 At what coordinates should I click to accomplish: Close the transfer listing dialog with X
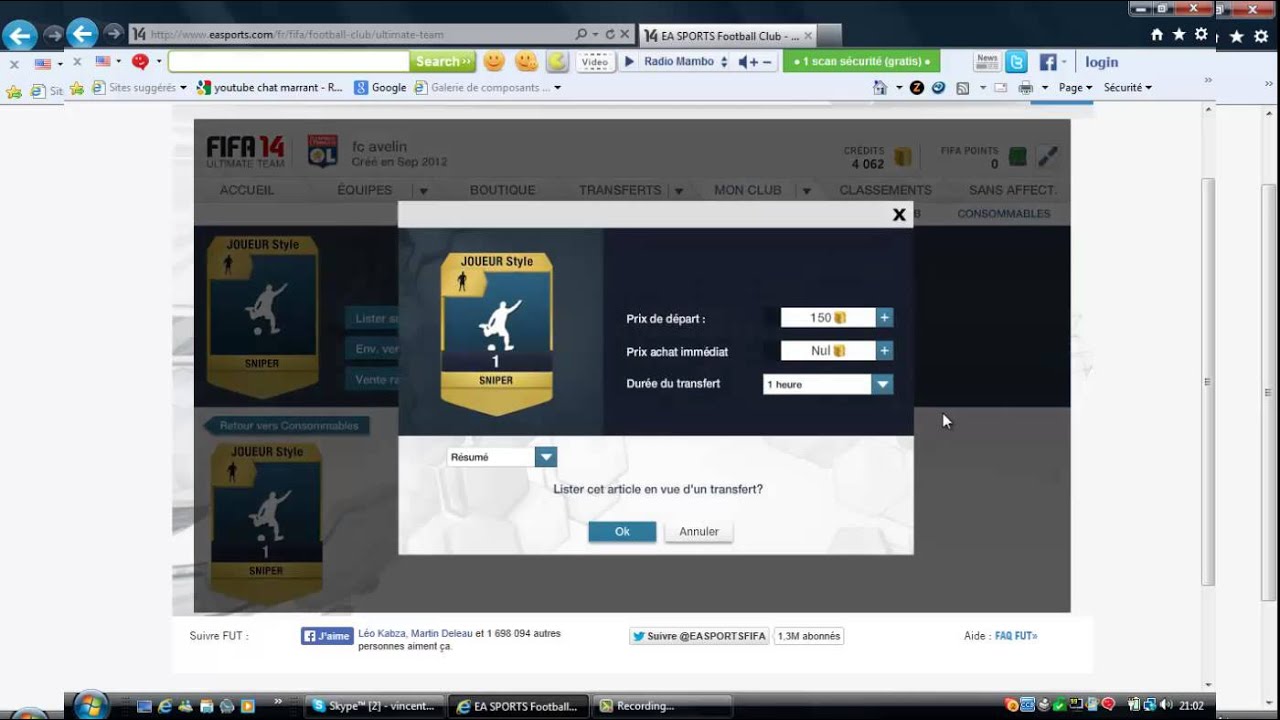(898, 214)
